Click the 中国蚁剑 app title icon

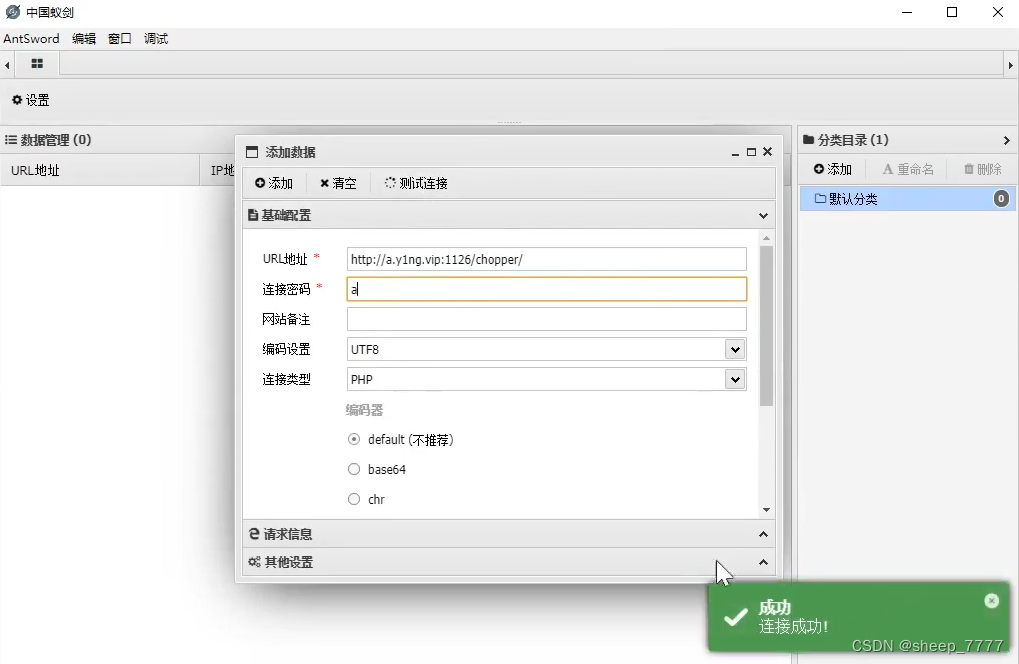tap(12, 12)
